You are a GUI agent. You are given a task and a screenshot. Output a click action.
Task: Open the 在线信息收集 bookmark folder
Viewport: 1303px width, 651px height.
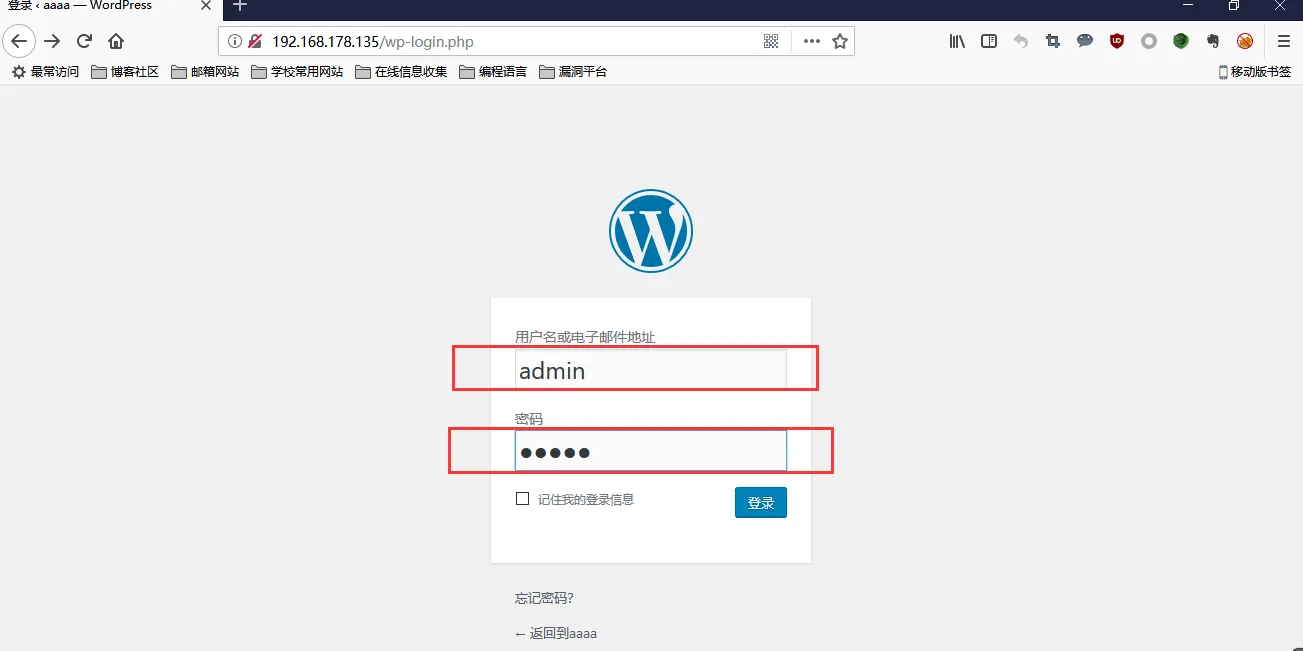pyautogui.click(x=401, y=72)
